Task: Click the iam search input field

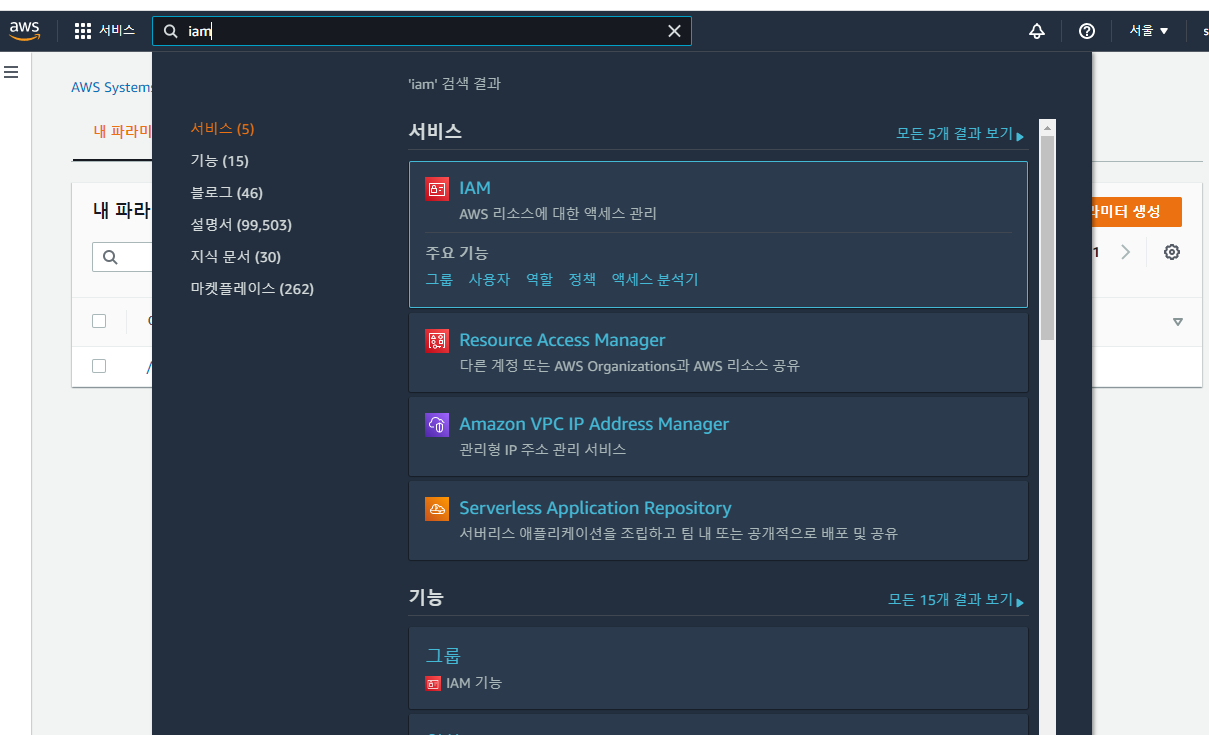Action: (x=421, y=31)
